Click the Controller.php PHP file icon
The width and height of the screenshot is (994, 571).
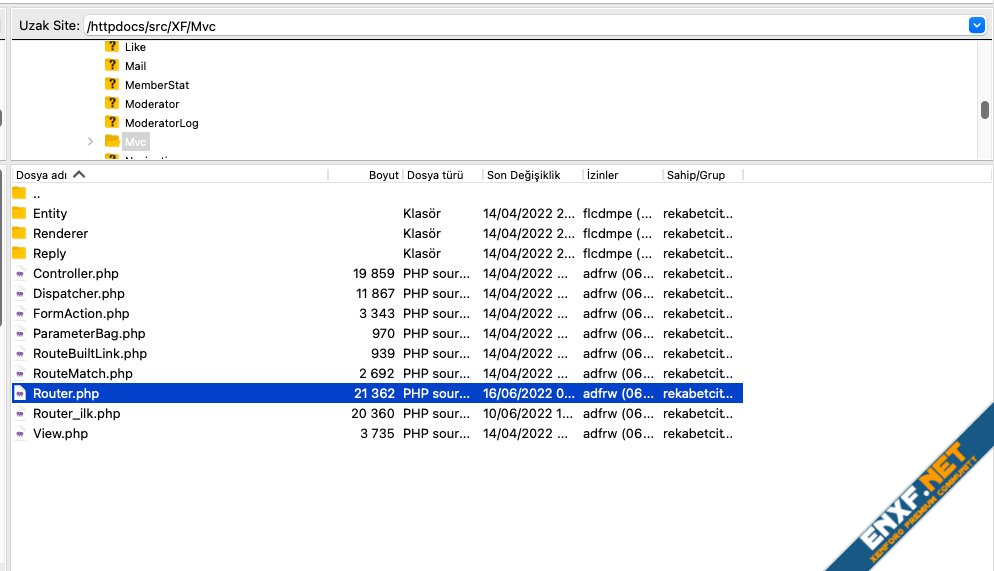tap(19, 274)
